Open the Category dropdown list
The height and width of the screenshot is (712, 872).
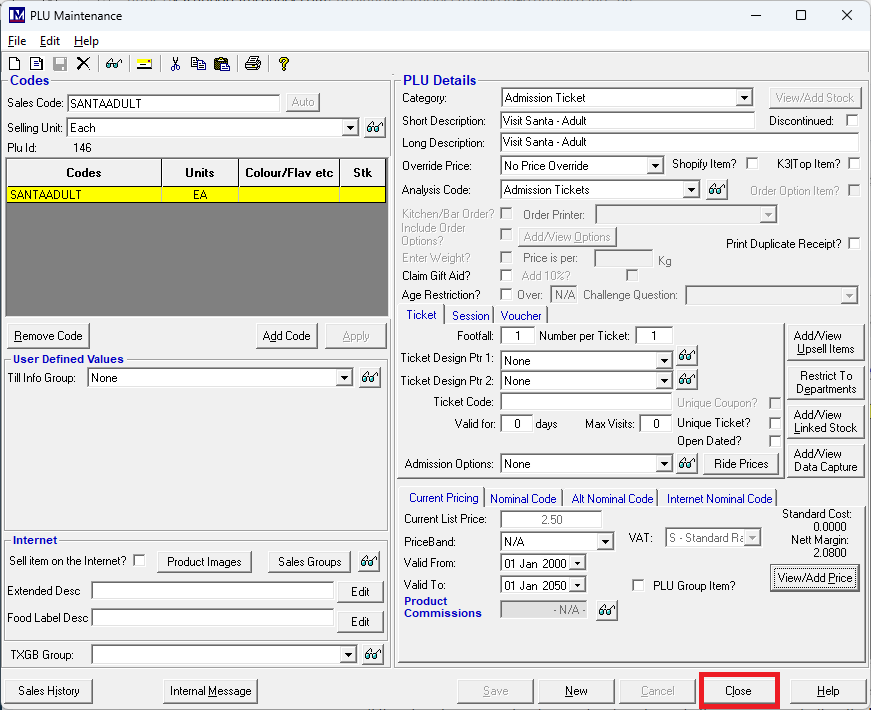coord(743,98)
